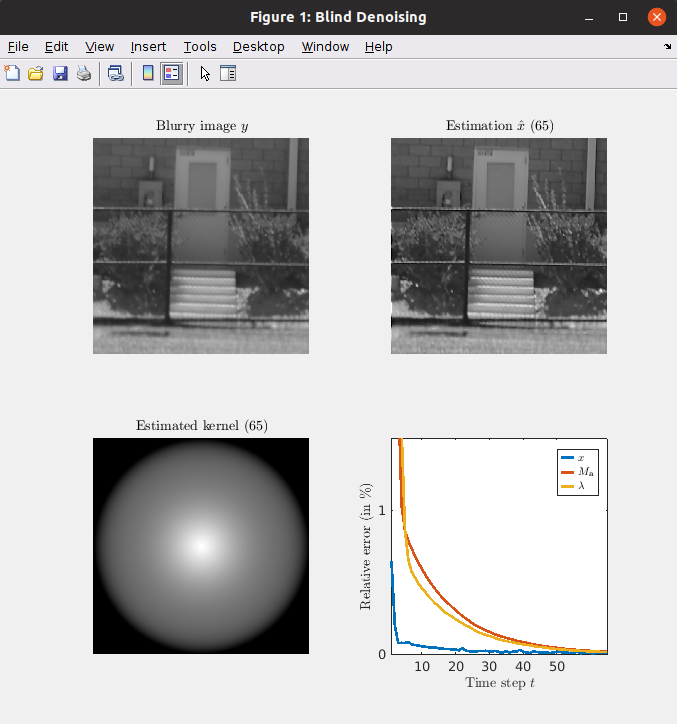Click the 'Relative error (in %)' axis label
Screen dimensions: 677x724
pos(365,546)
